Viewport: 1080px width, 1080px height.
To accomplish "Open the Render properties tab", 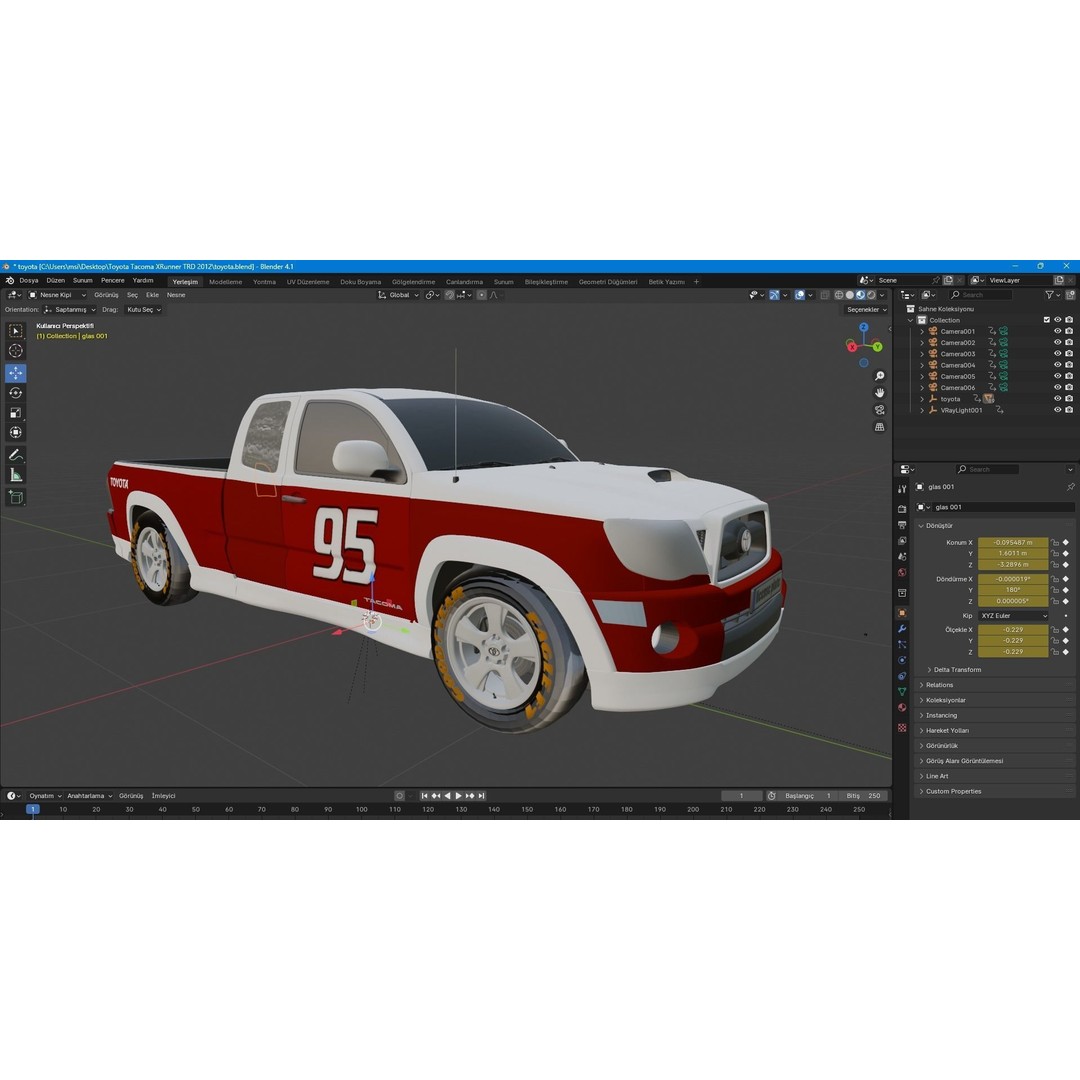I will pos(902,509).
